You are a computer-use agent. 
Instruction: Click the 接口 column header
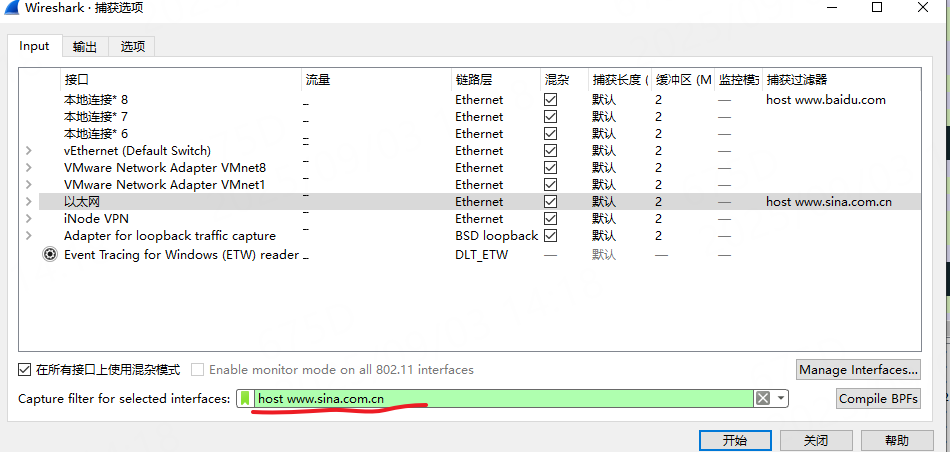pyautogui.click(x=182, y=79)
